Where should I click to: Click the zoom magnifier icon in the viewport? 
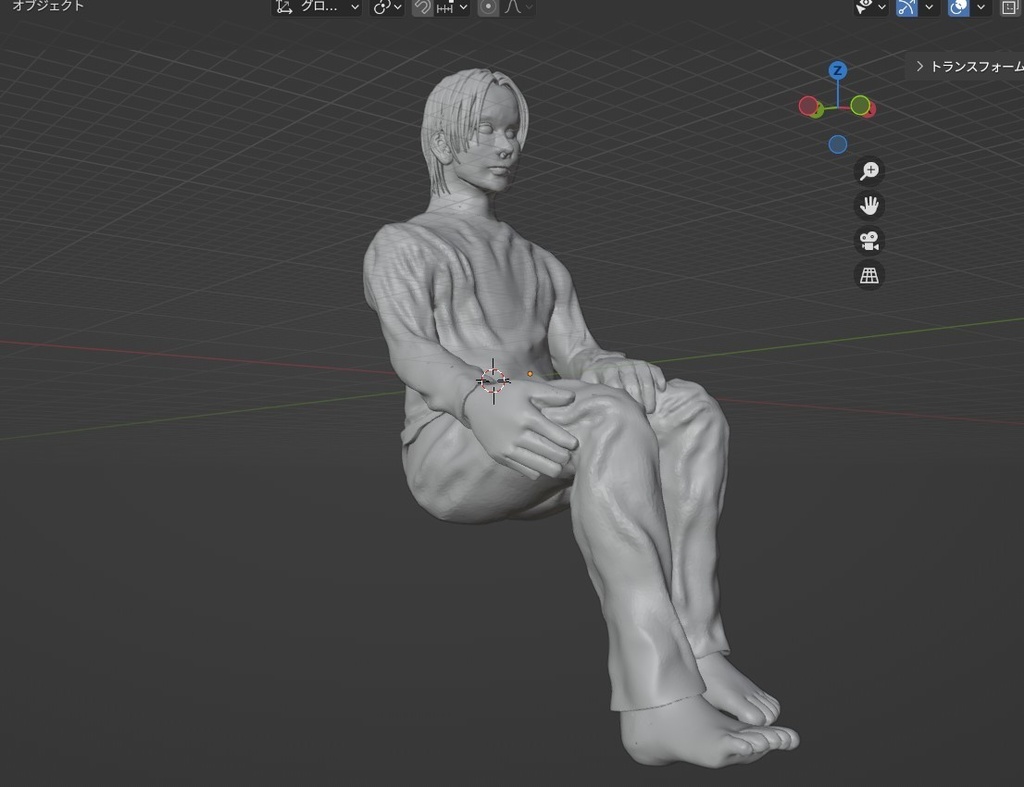(x=869, y=170)
